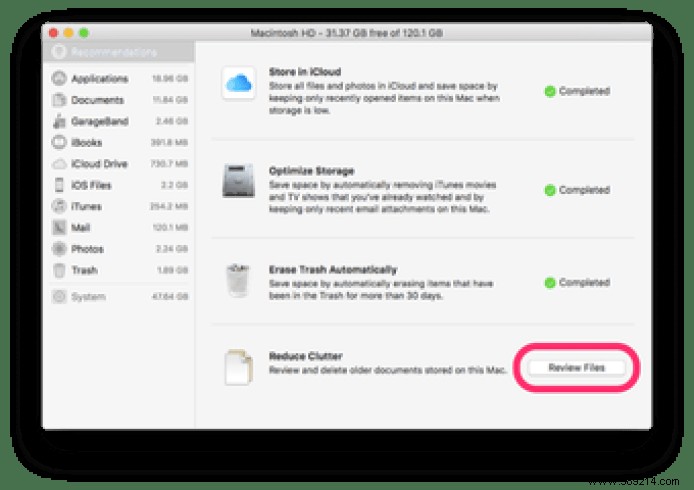Click the Macintosh HD window title

347,33
